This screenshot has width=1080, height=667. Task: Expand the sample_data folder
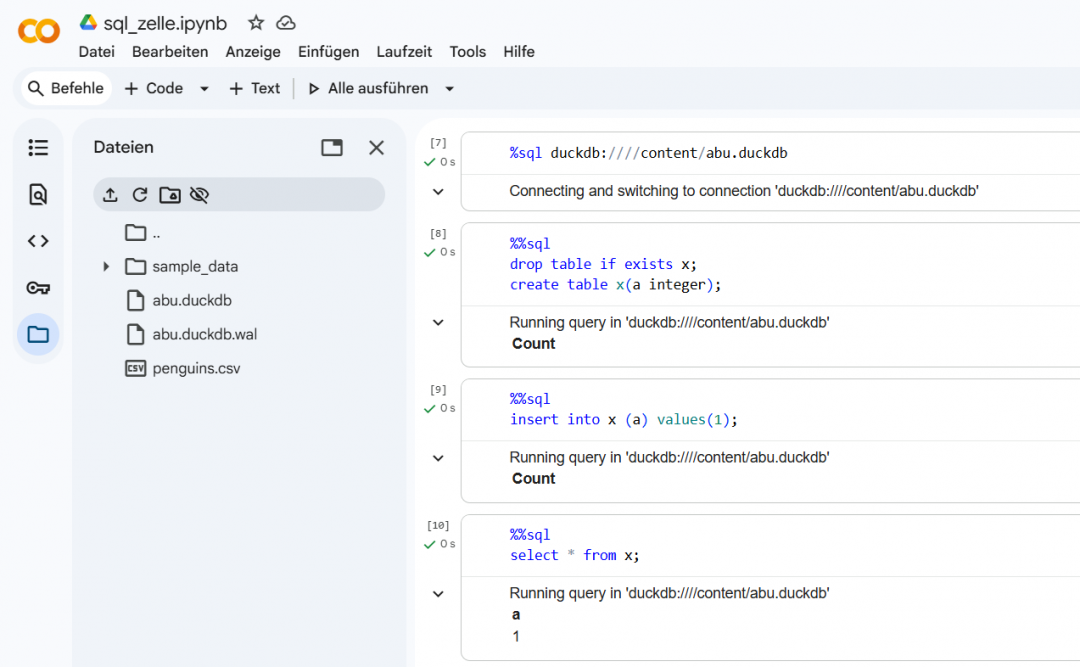[107, 266]
